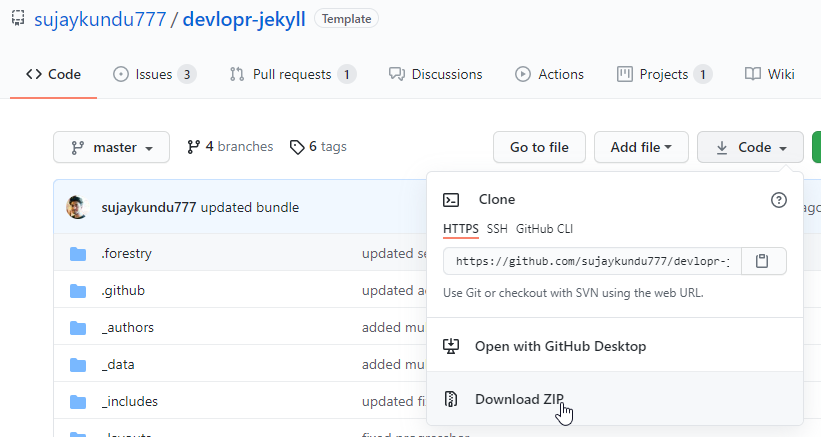This screenshot has height=437, width=821.
Task: Click the clone URL input field
Action: point(592,261)
